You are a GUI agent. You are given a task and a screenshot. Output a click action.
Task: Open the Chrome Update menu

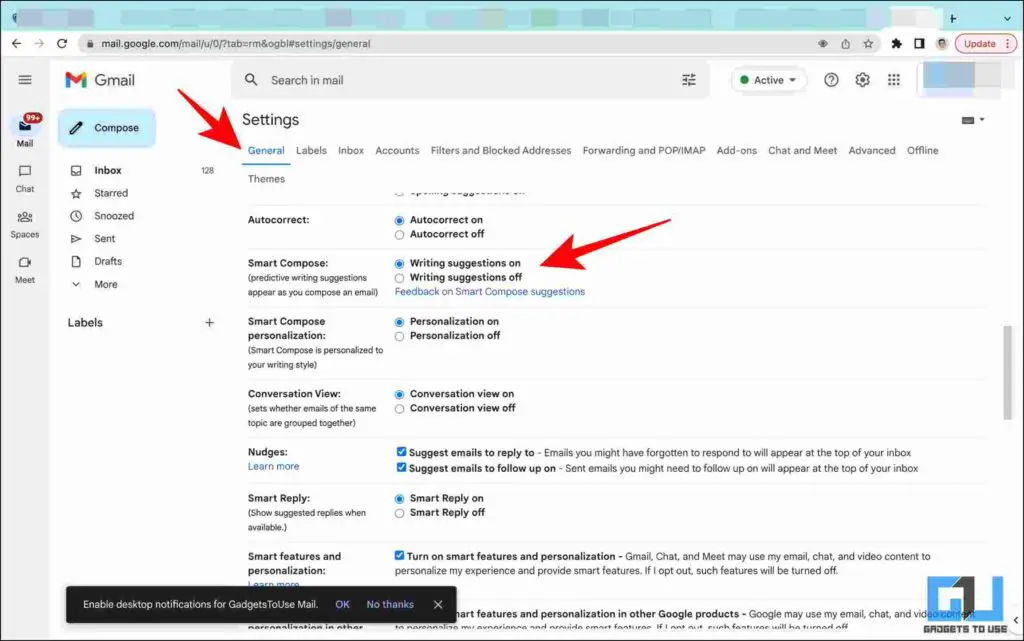[x=986, y=44]
